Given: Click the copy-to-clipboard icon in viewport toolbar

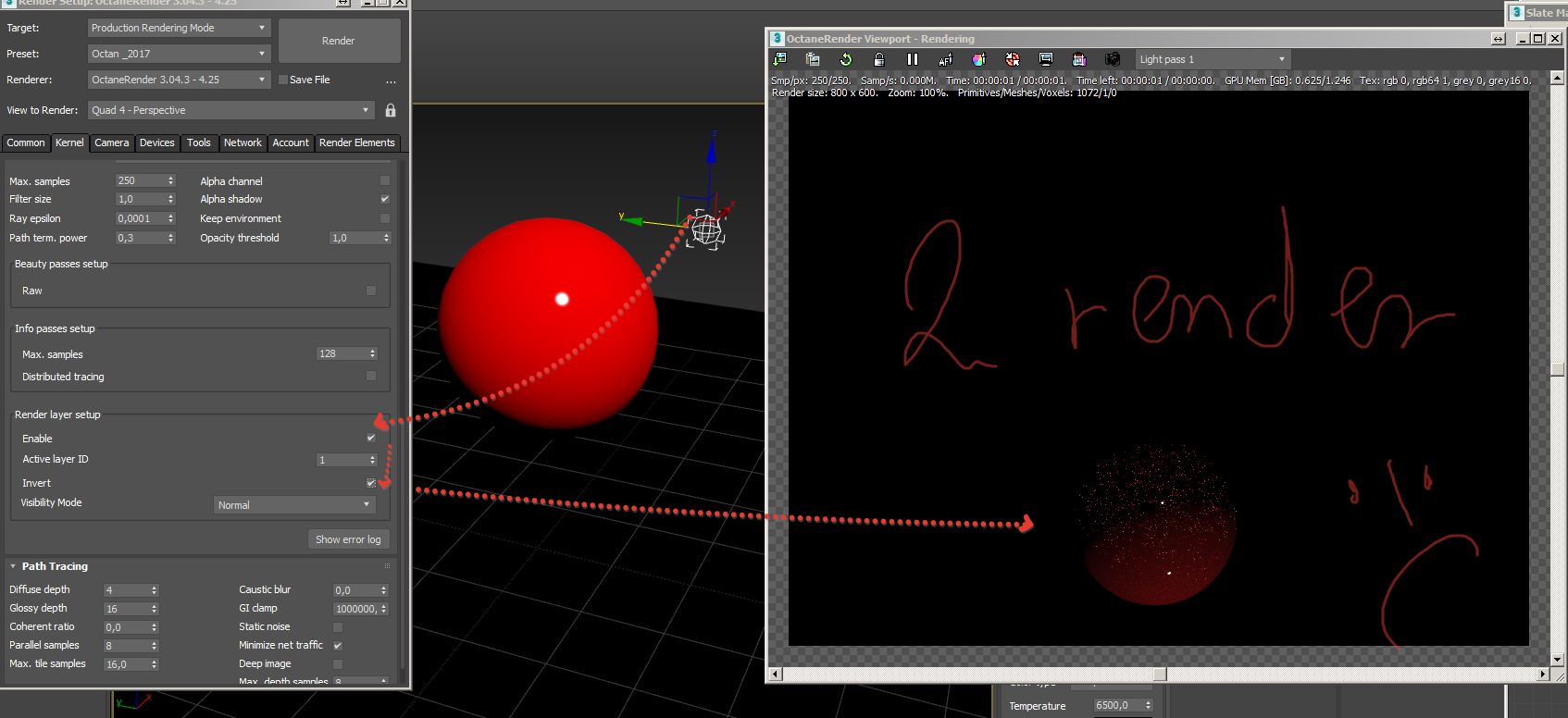Looking at the screenshot, I should pyautogui.click(x=813, y=59).
